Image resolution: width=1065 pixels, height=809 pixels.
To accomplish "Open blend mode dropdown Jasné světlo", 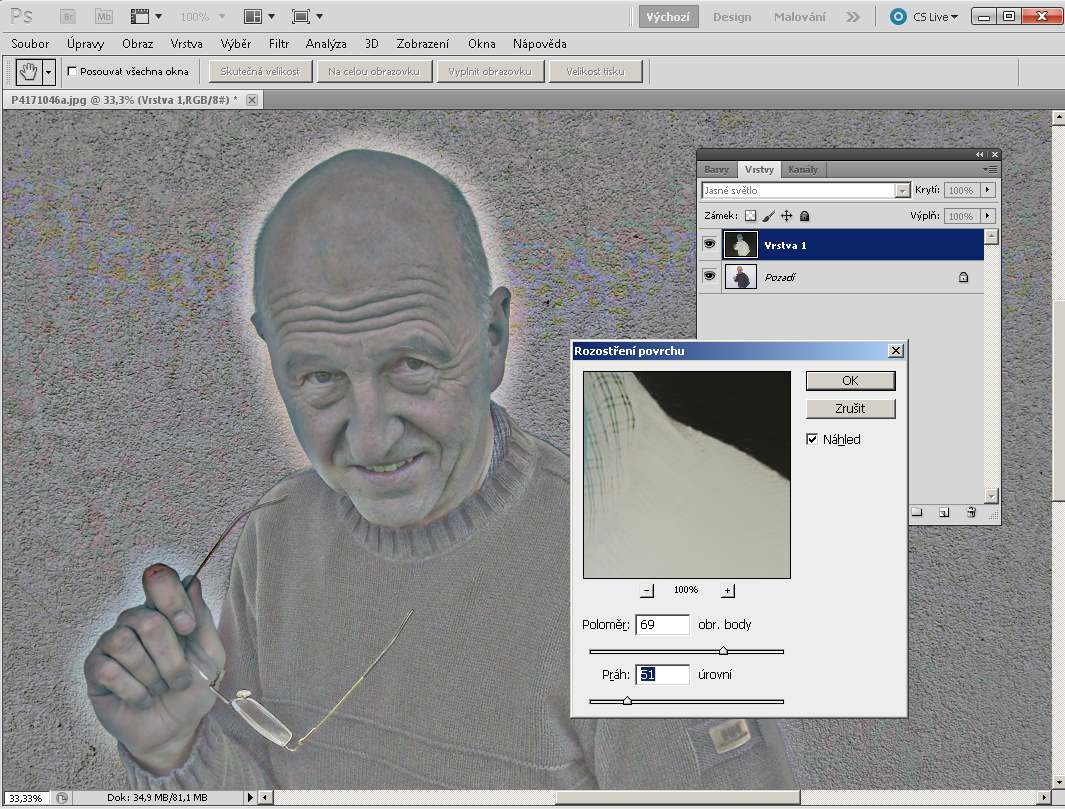I will pyautogui.click(x=806, y=190).
